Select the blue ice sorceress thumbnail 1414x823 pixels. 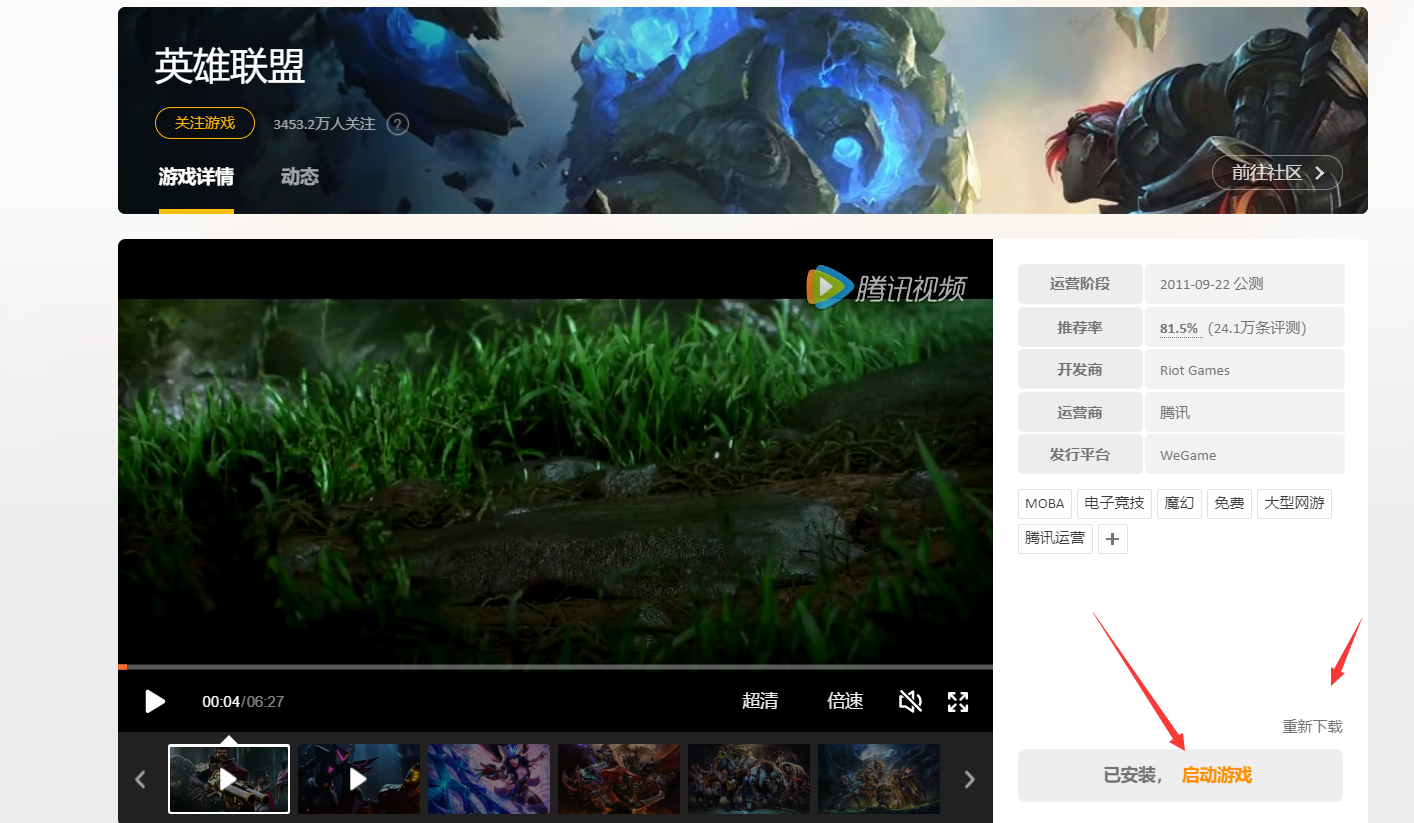(x=489, y=779)
